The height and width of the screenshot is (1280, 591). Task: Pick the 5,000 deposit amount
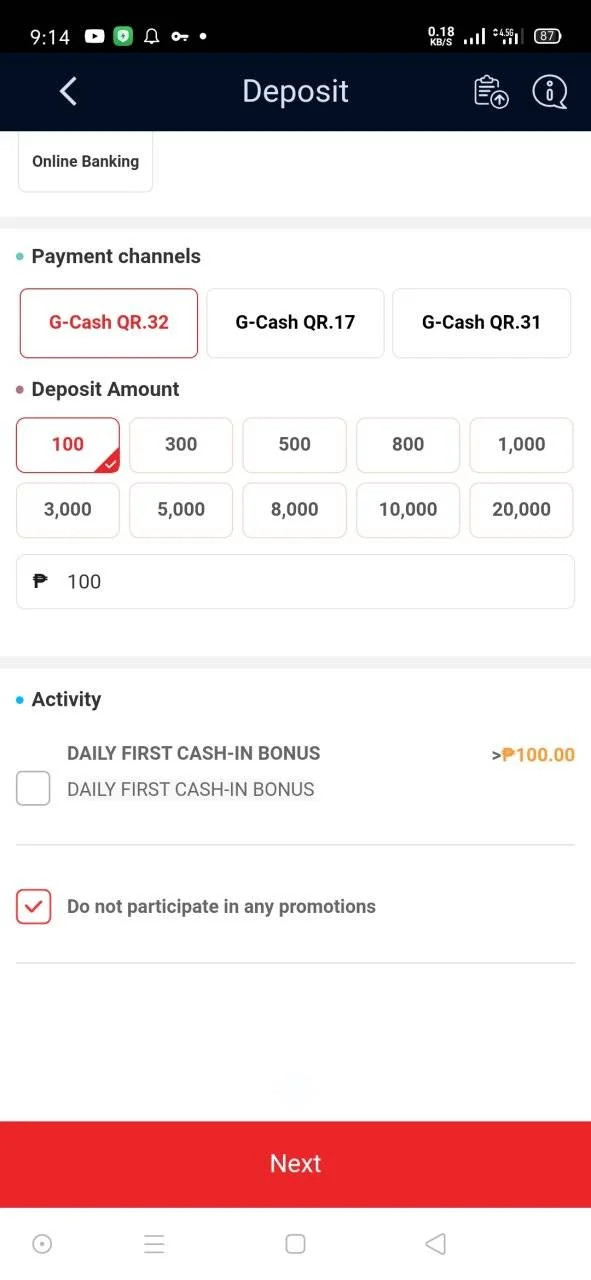tap(181, 510)
